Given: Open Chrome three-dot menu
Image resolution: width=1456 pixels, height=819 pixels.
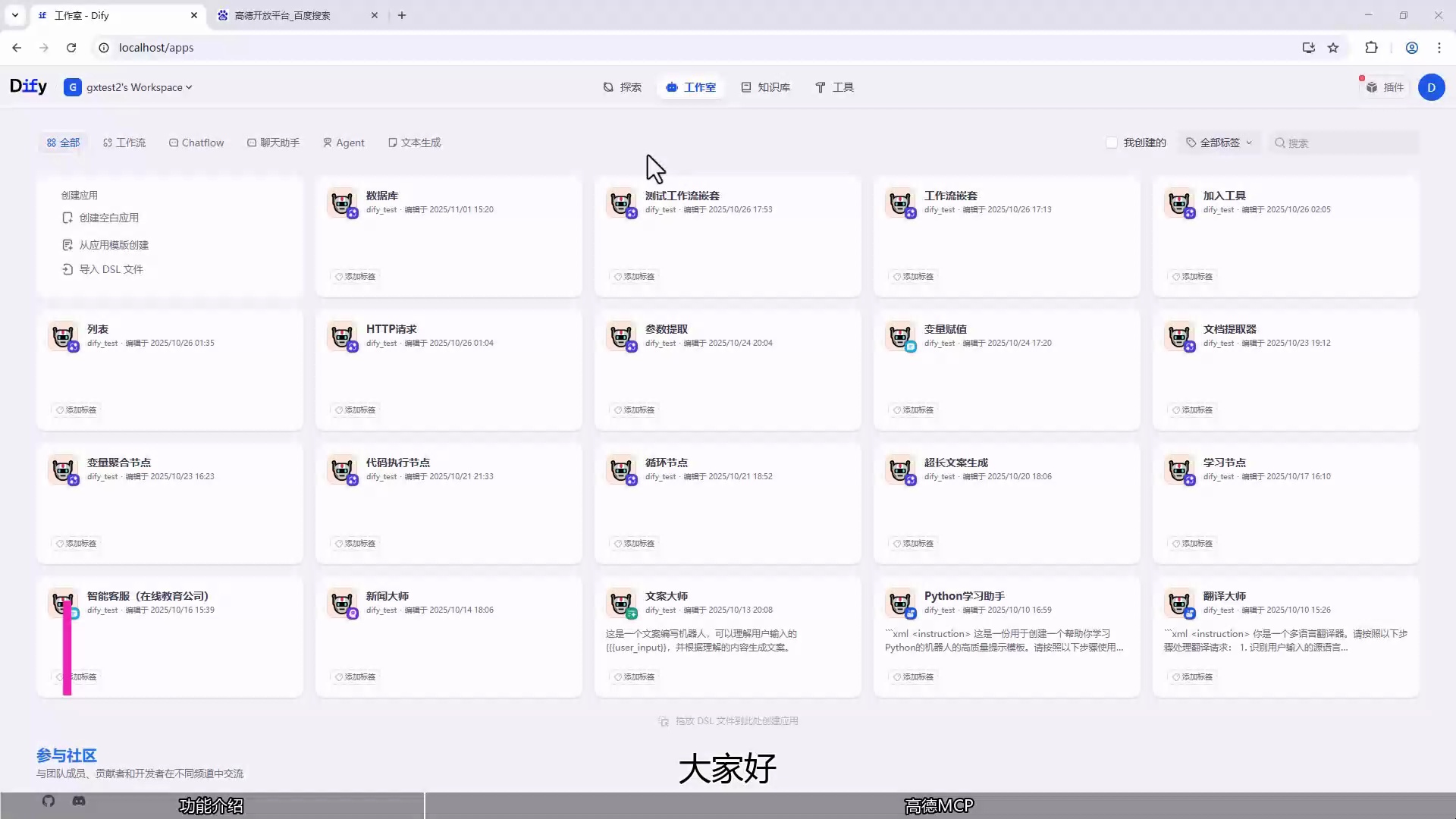Looking at the screenshot, I should (1439, 48).
